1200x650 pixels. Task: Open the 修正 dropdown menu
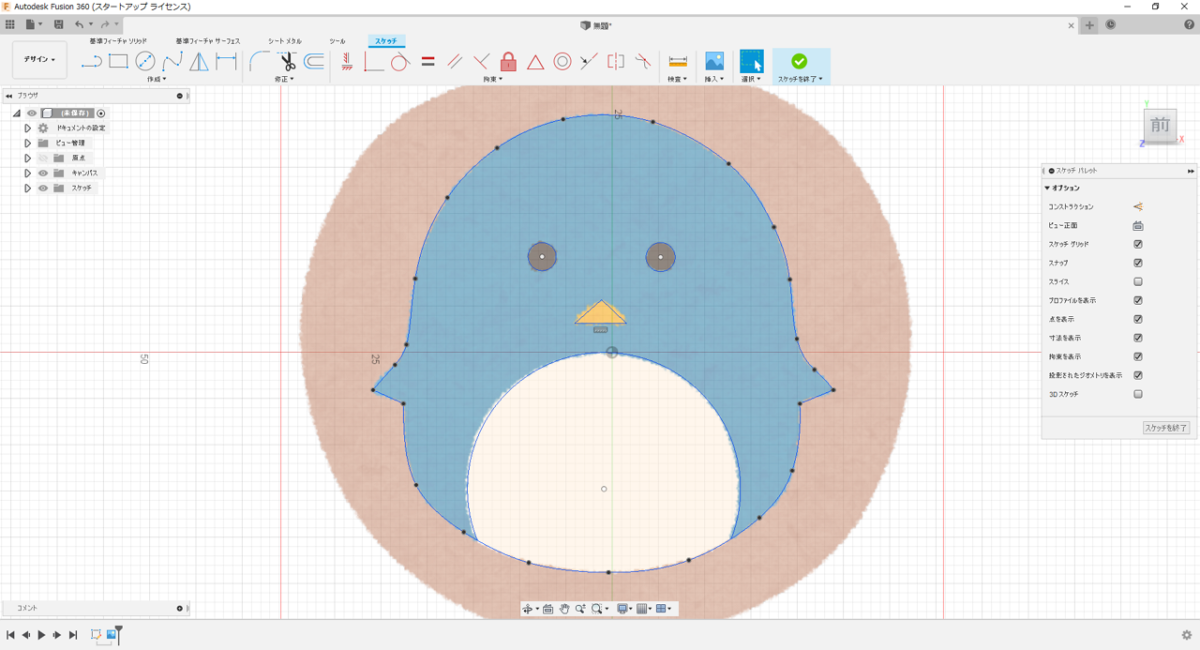pyautogui.click(x=284, y=78)
